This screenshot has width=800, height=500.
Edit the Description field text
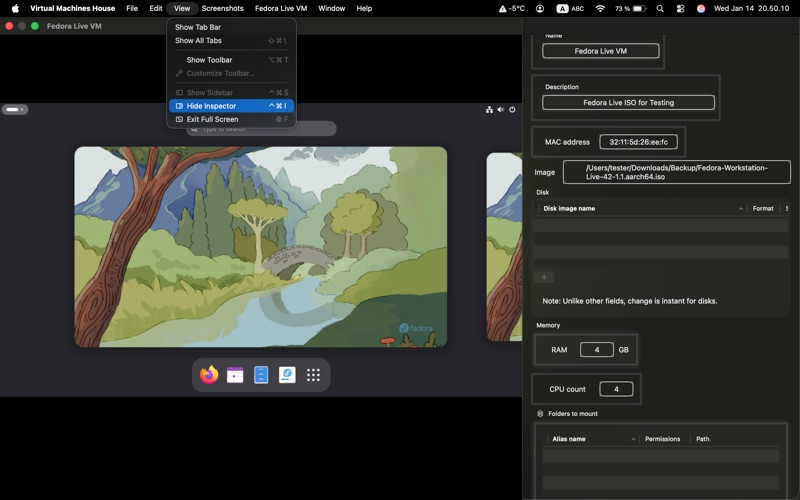pyautogui.click(x=628, y=103)
